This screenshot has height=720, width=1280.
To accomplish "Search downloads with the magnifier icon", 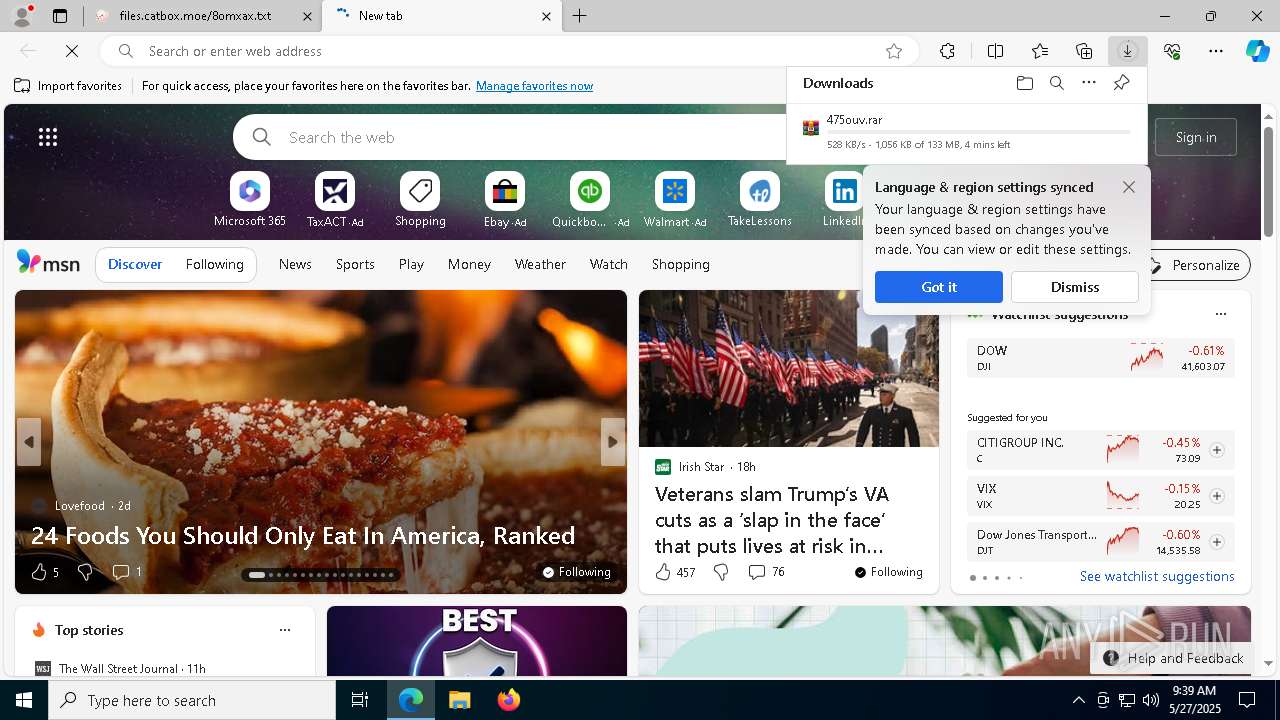I will tap(1056, 83).
